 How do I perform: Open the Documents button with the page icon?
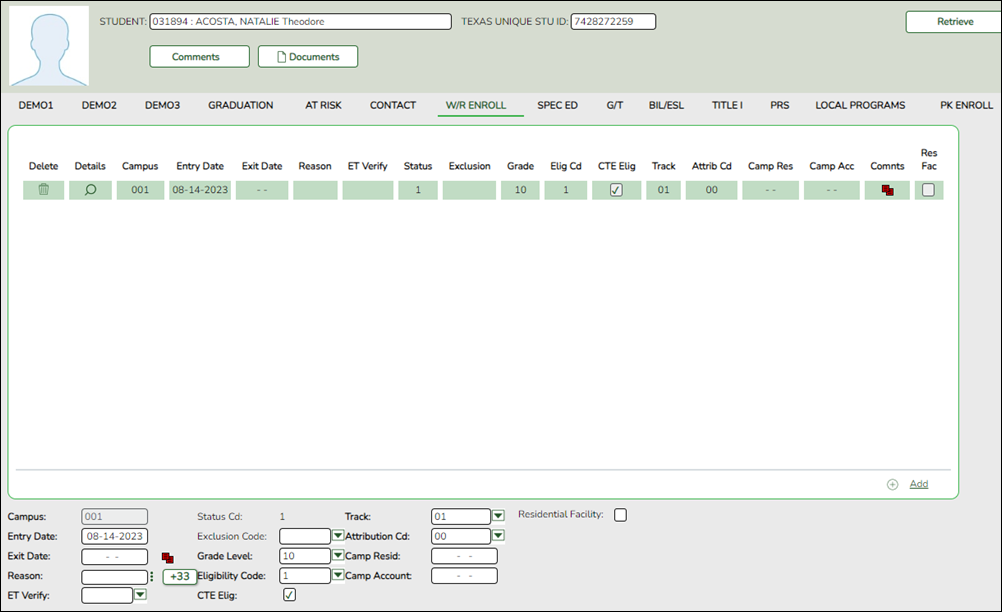(x=307, y=57)
